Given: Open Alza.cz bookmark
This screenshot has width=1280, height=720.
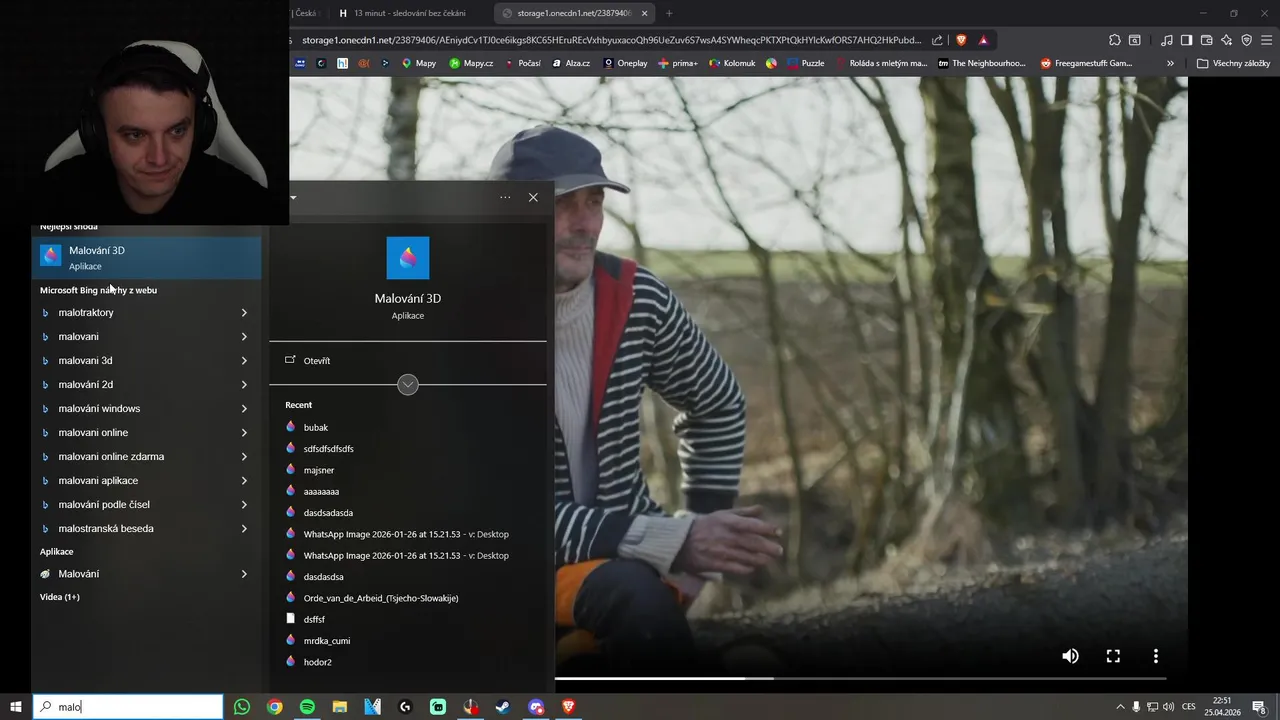Looking at the screenshot, I should click(x=571, y=63).
